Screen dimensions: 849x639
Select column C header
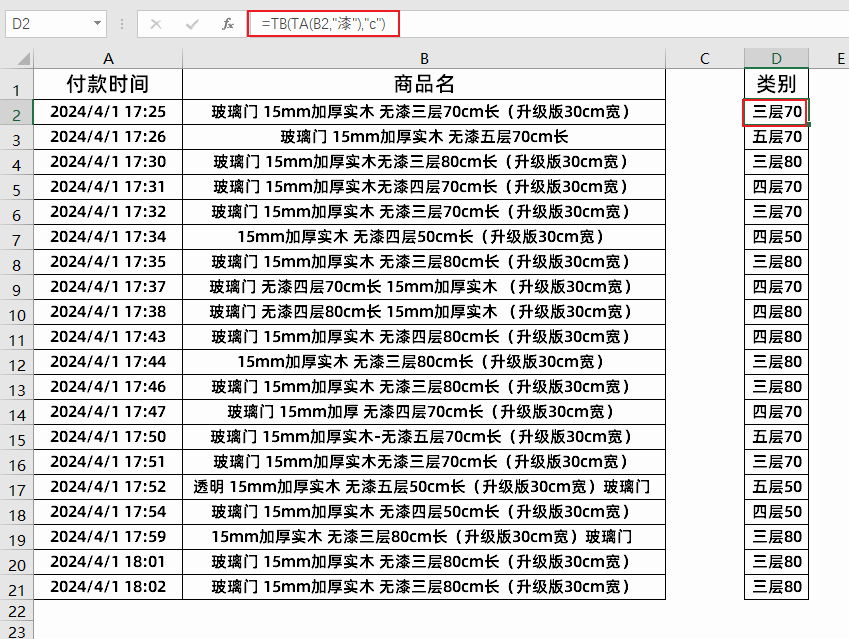(705, 58)
